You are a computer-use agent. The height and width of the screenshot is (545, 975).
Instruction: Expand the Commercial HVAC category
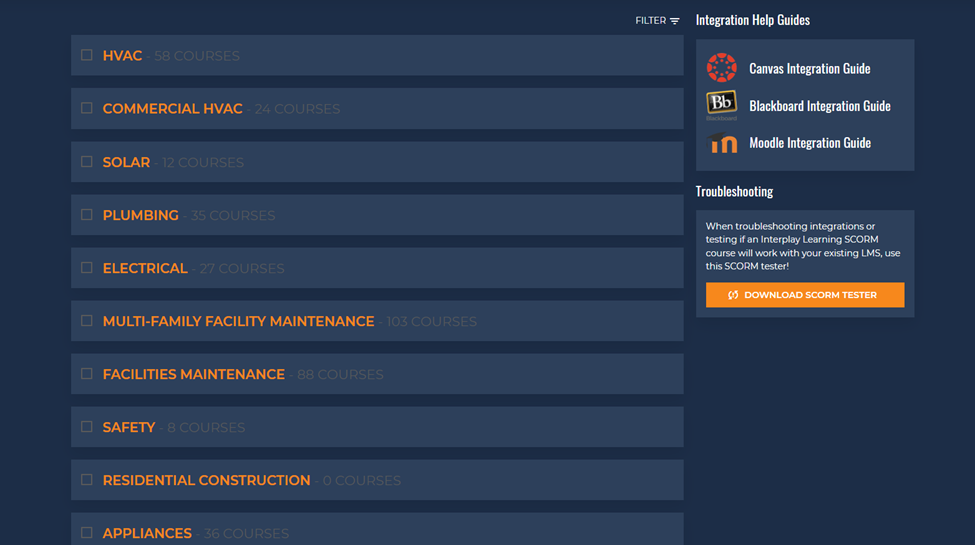pyautogui.click(x=377, y=108)
